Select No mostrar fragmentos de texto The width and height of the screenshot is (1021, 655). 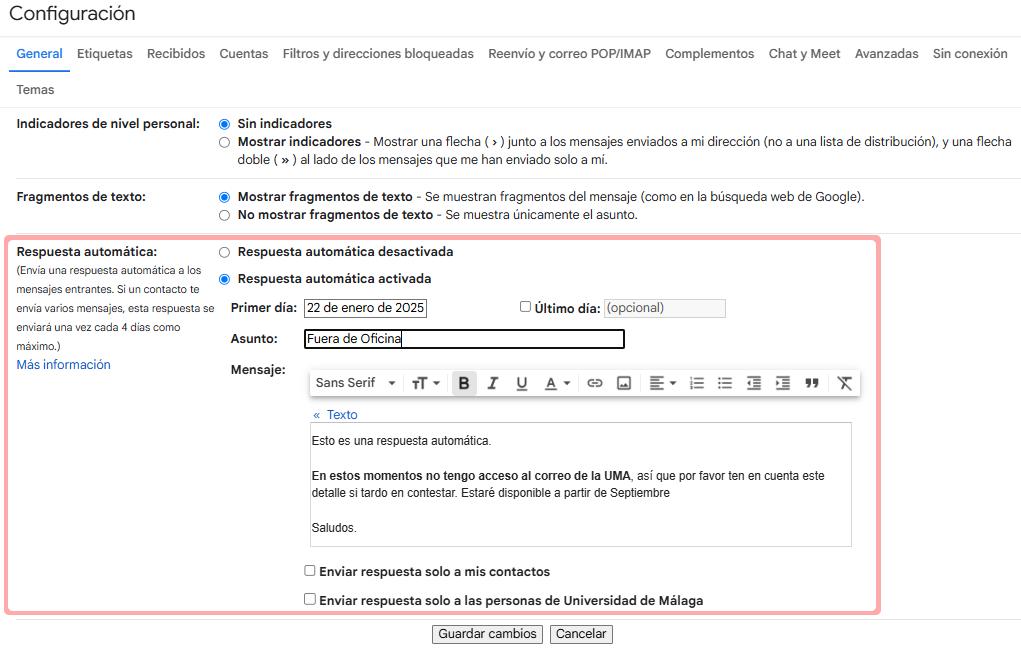coord(225,215)
